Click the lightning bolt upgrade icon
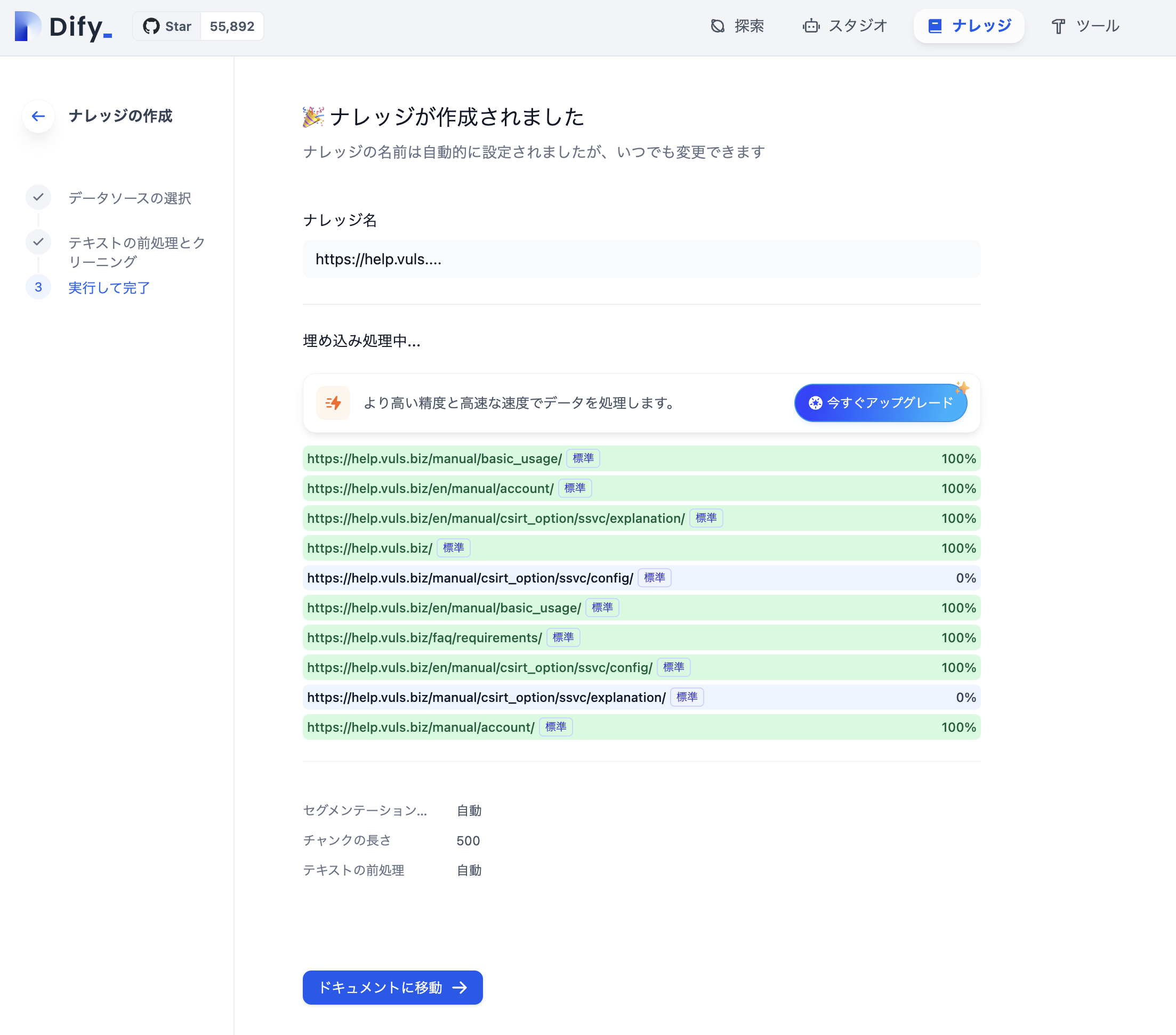Viewport: 1176px width, 1035px height. 334,403
